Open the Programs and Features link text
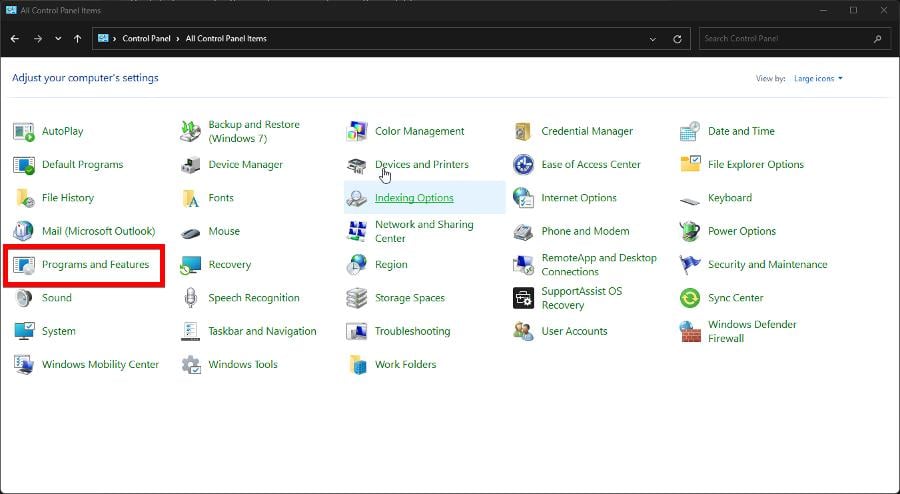 coord(95,264)
